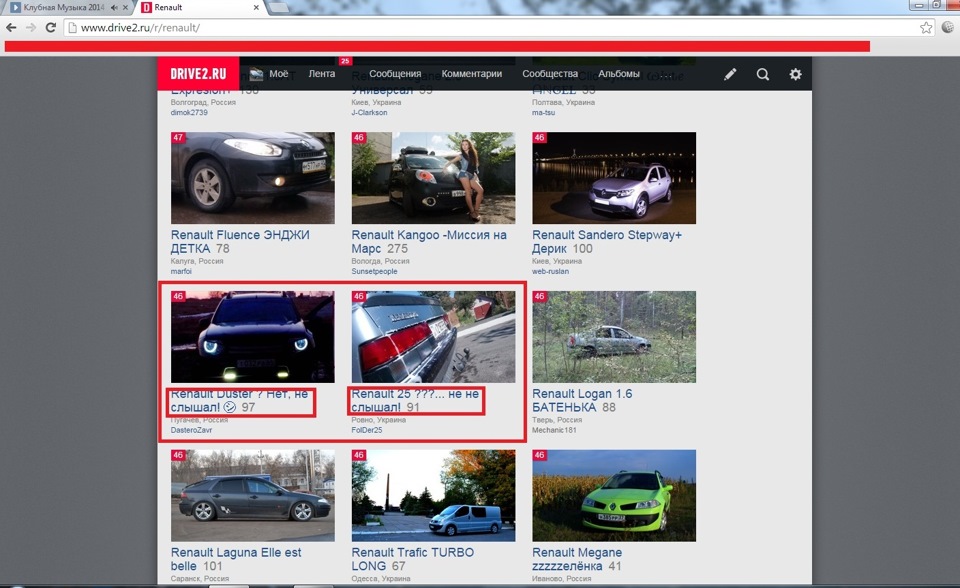Viewport: 960px width, 588px height.
Task: Open the pencil write-post icon
Action: coord(730,74)
